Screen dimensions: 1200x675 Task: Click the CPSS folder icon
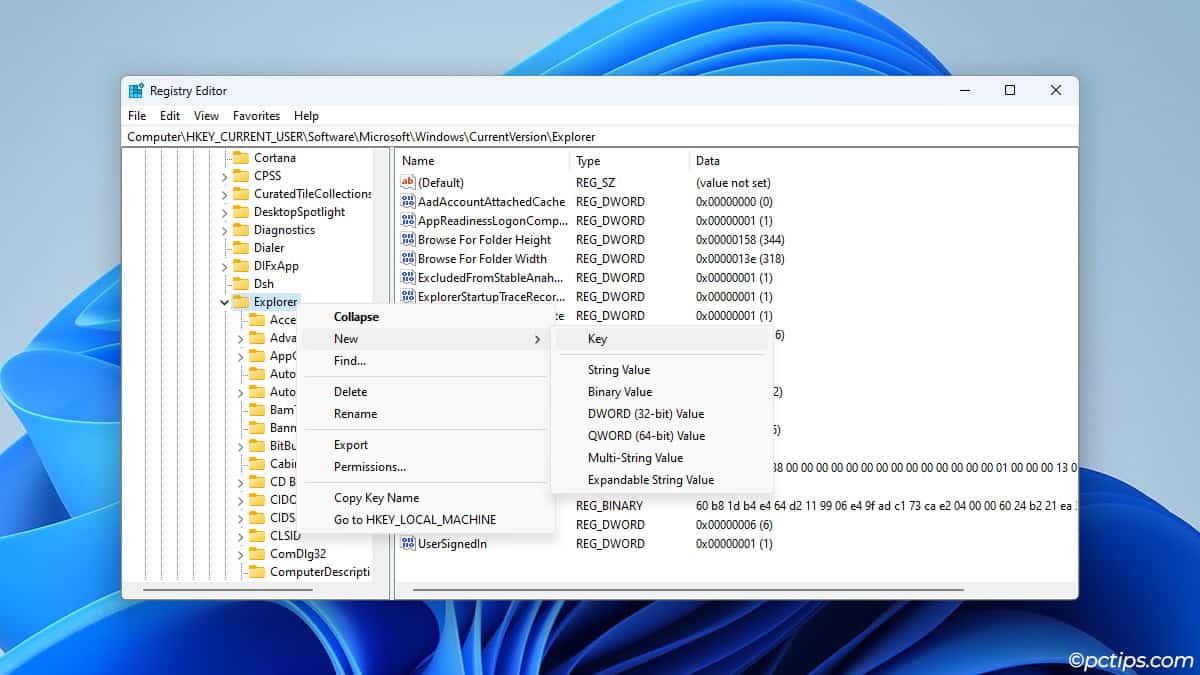click(x=240, y=175)
